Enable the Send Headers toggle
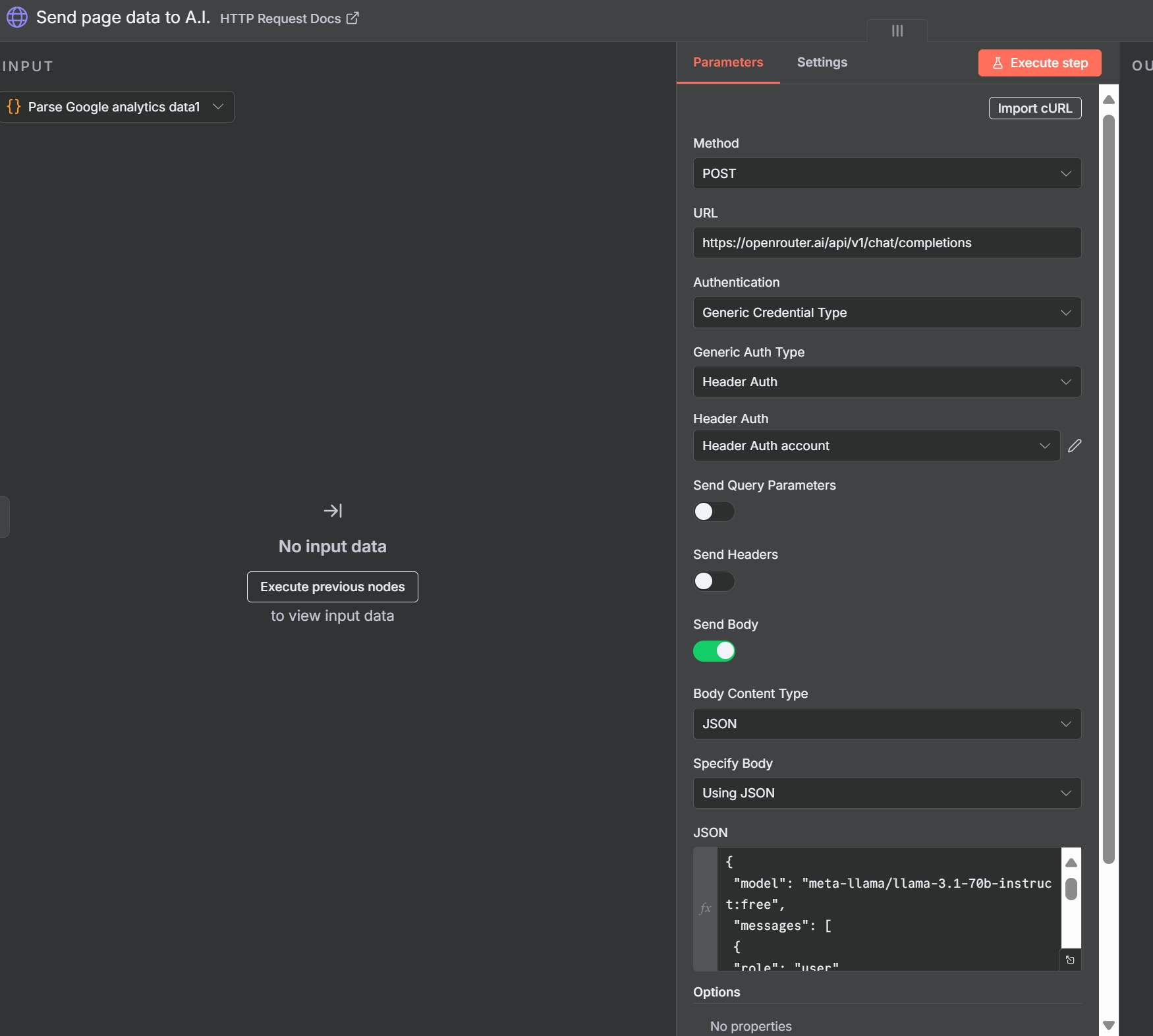This screenshot has height=1036, width=1153. (x=714, y=581)
